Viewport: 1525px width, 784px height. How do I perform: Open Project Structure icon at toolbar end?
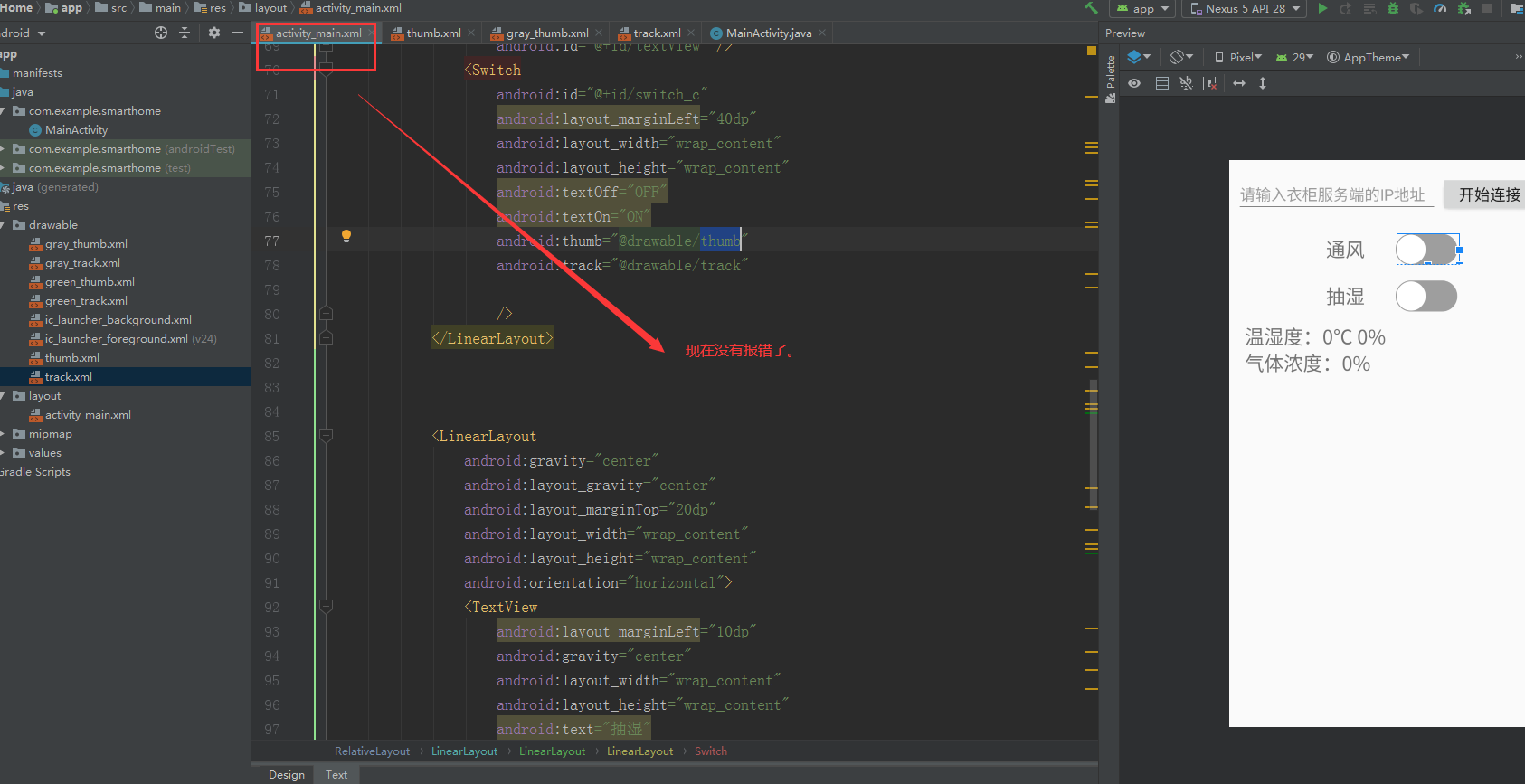(1517, 8)
